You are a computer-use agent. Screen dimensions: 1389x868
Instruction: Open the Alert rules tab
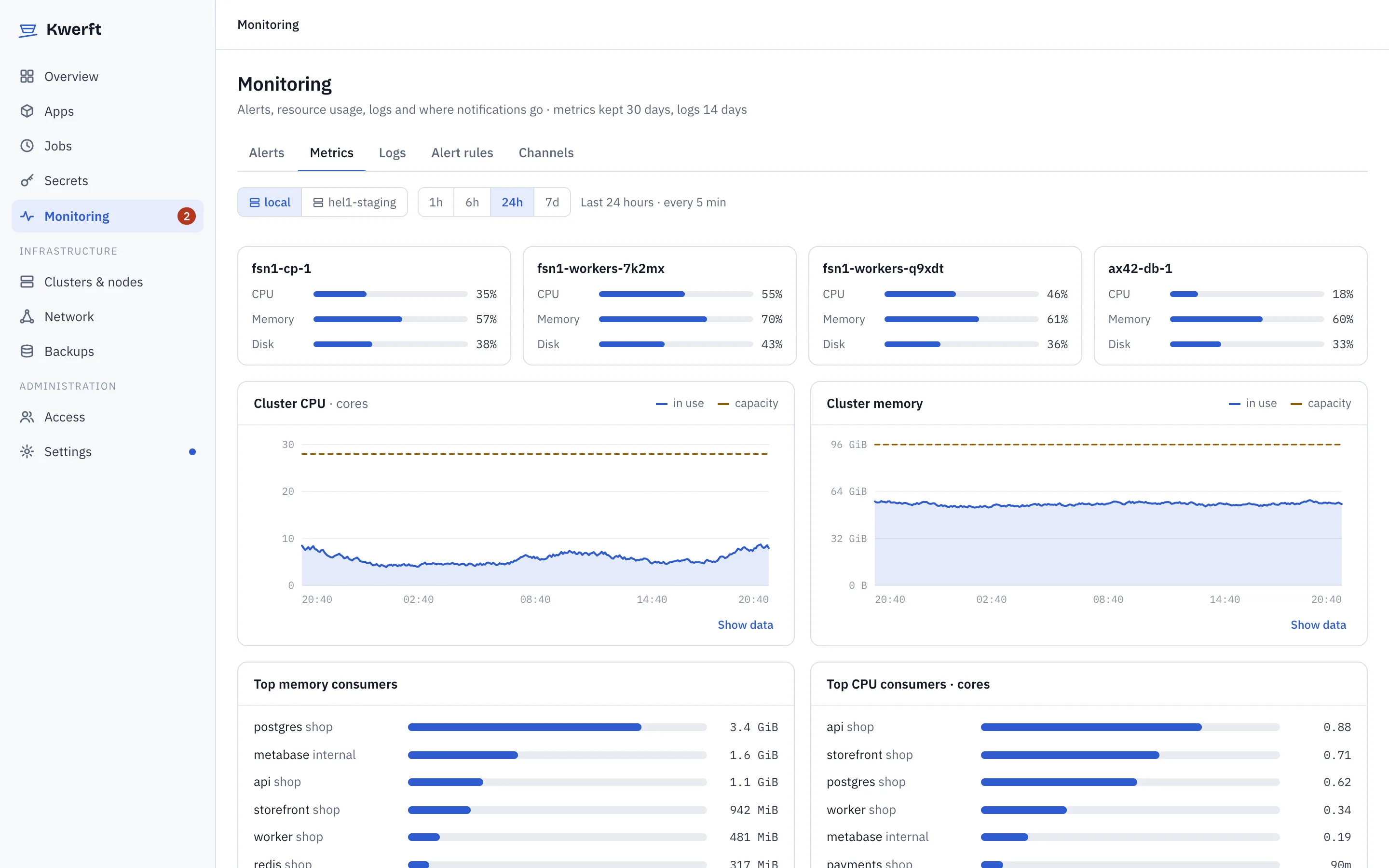tap(462, 153)
